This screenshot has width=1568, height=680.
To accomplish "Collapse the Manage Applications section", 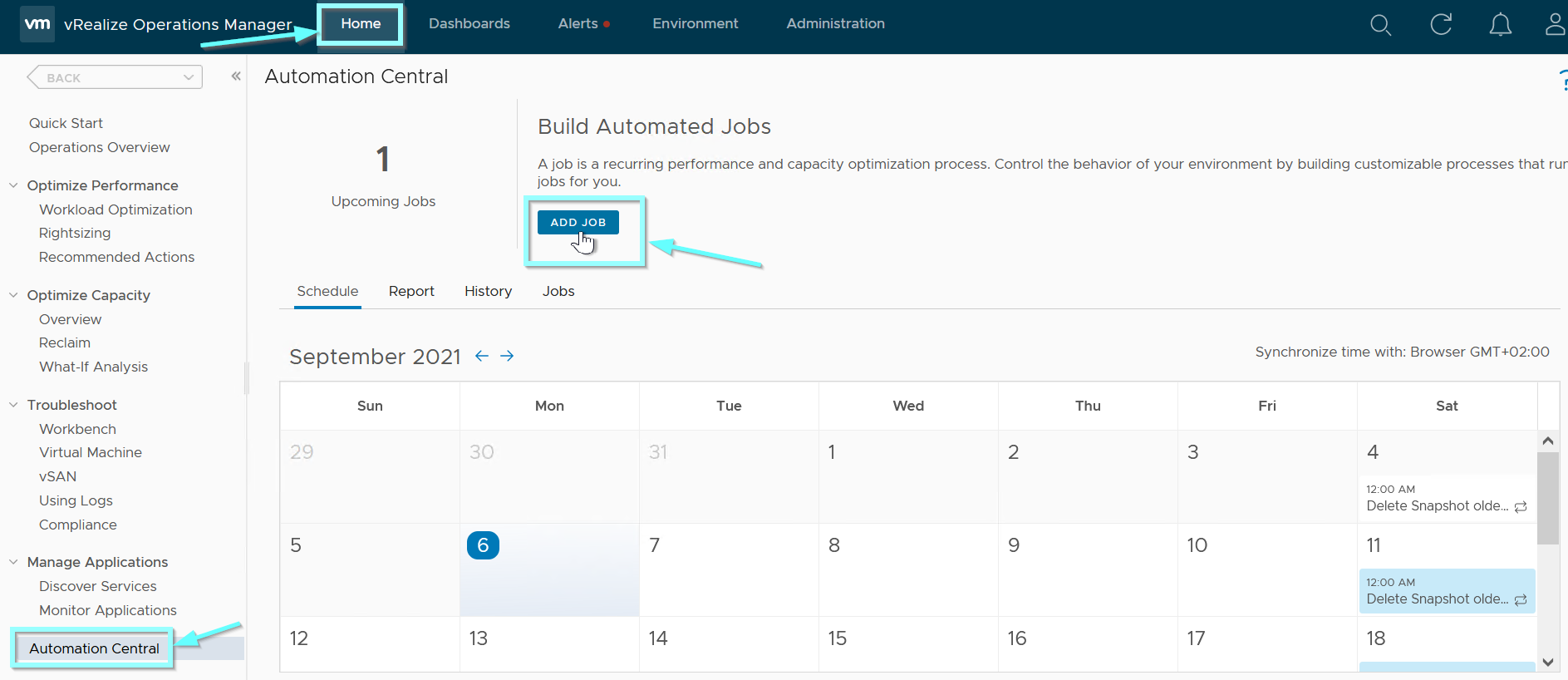I will click(13, 562).
